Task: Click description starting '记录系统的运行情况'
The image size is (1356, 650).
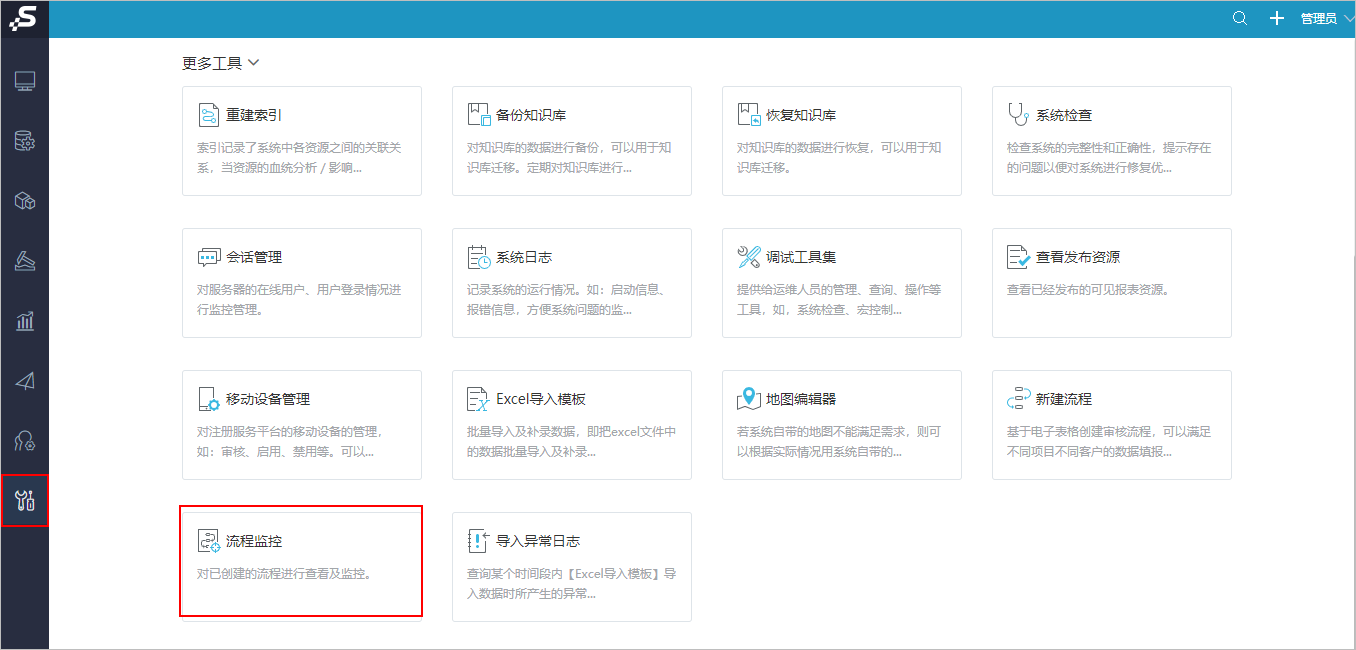Action: click(567, 300)
